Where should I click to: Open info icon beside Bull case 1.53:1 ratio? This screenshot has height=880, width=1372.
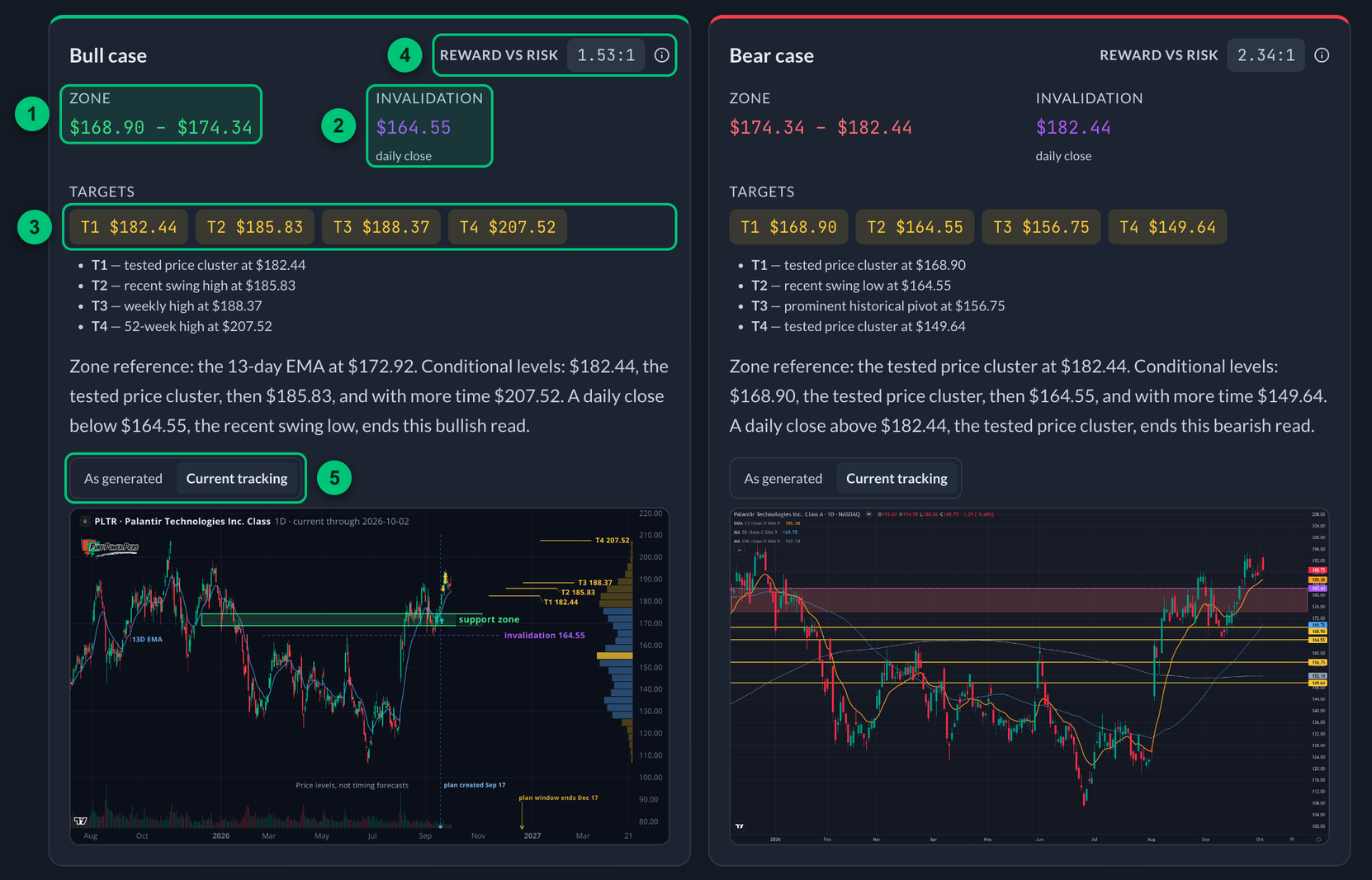coord(661,55)
